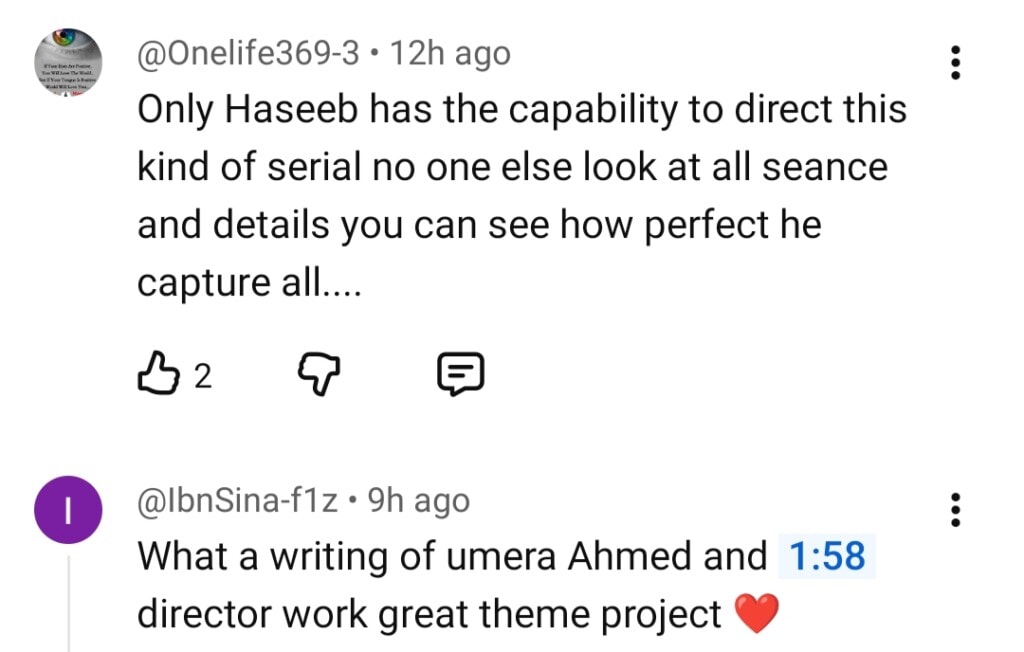Visit the @Onelife369-3 channel username
The width and height of the screenshot is (1024, 652).
coord(247,53)
